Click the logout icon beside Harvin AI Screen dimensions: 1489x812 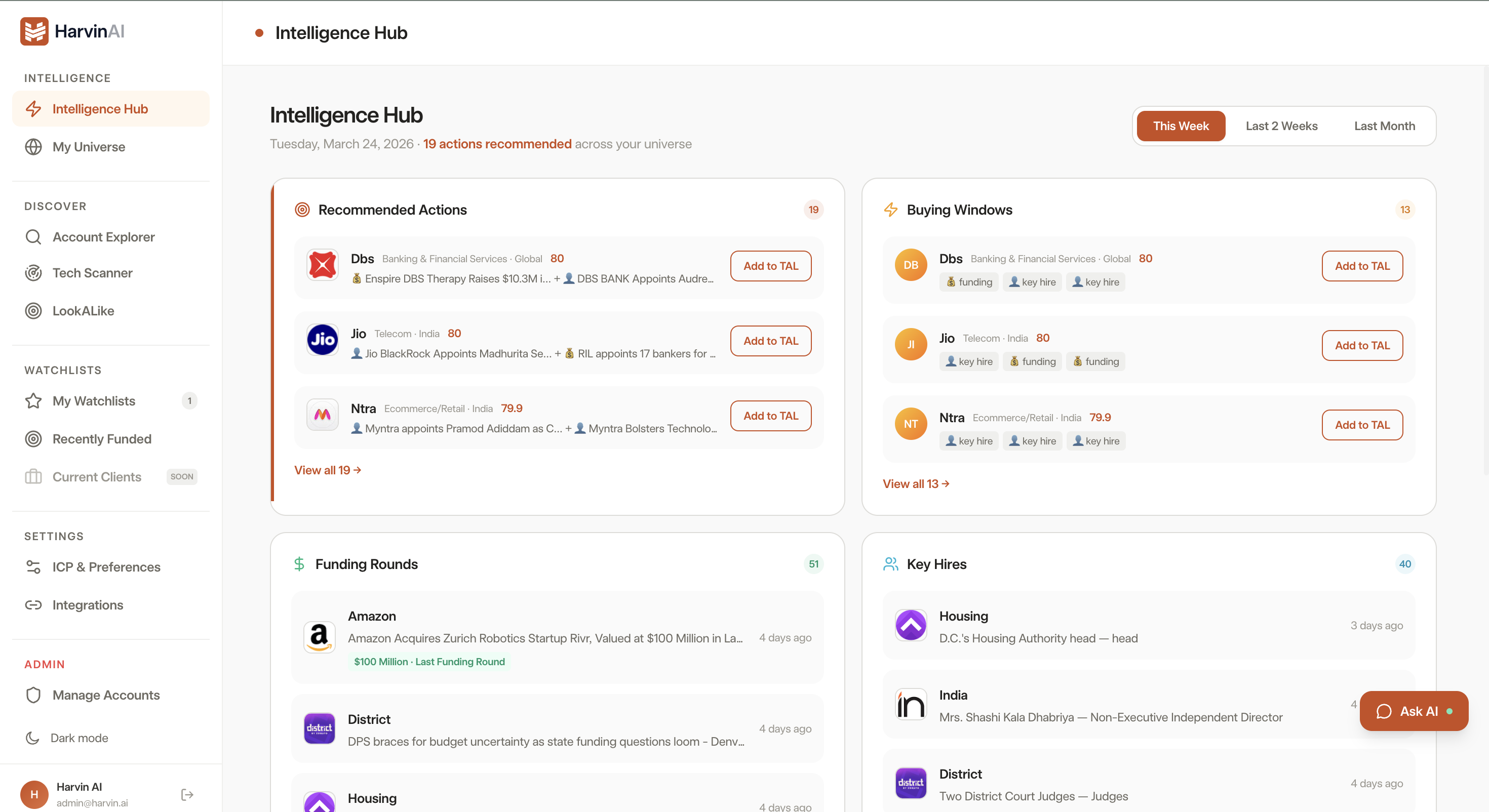coord(187,795)
